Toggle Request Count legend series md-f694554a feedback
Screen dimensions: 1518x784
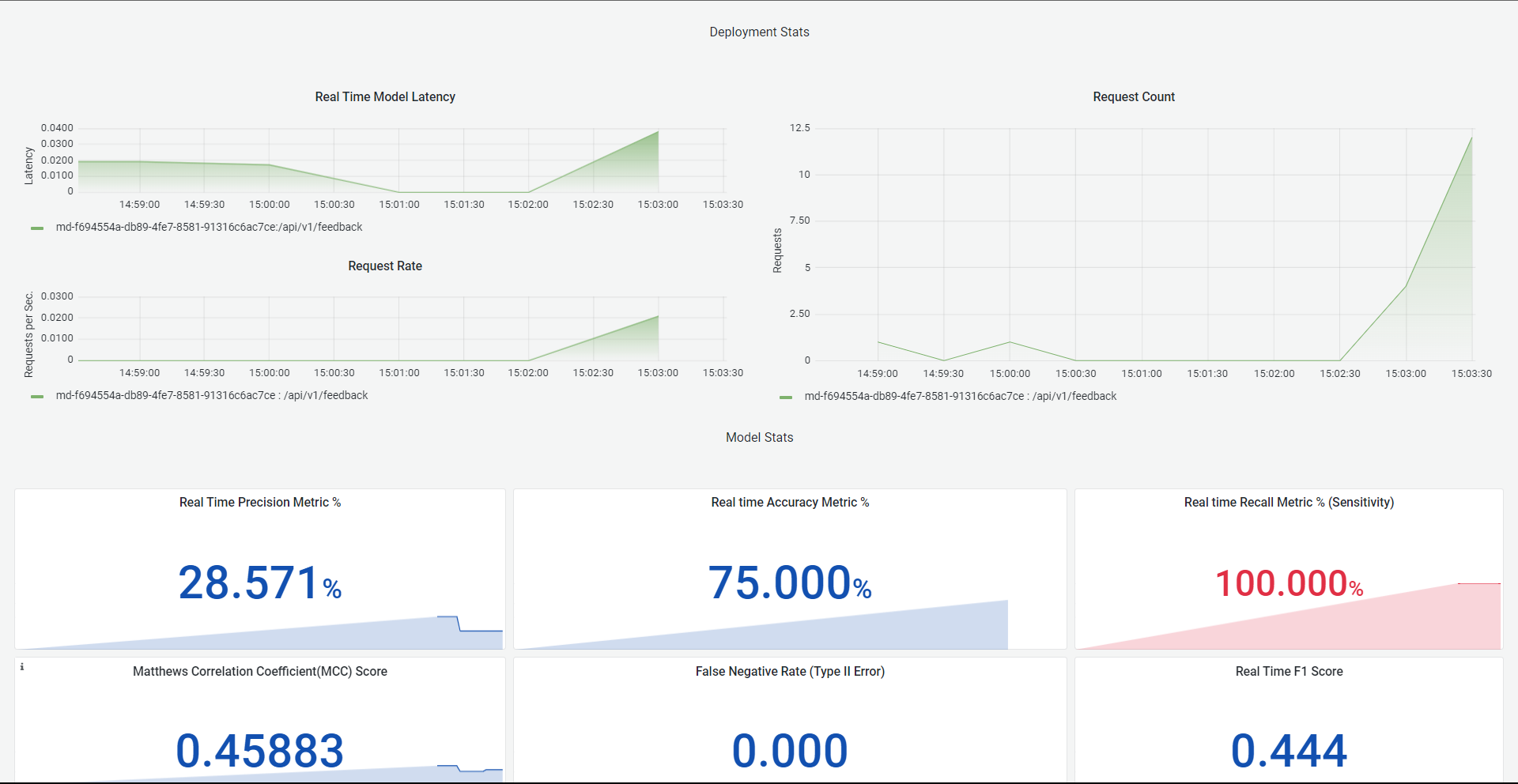[961, 396]
